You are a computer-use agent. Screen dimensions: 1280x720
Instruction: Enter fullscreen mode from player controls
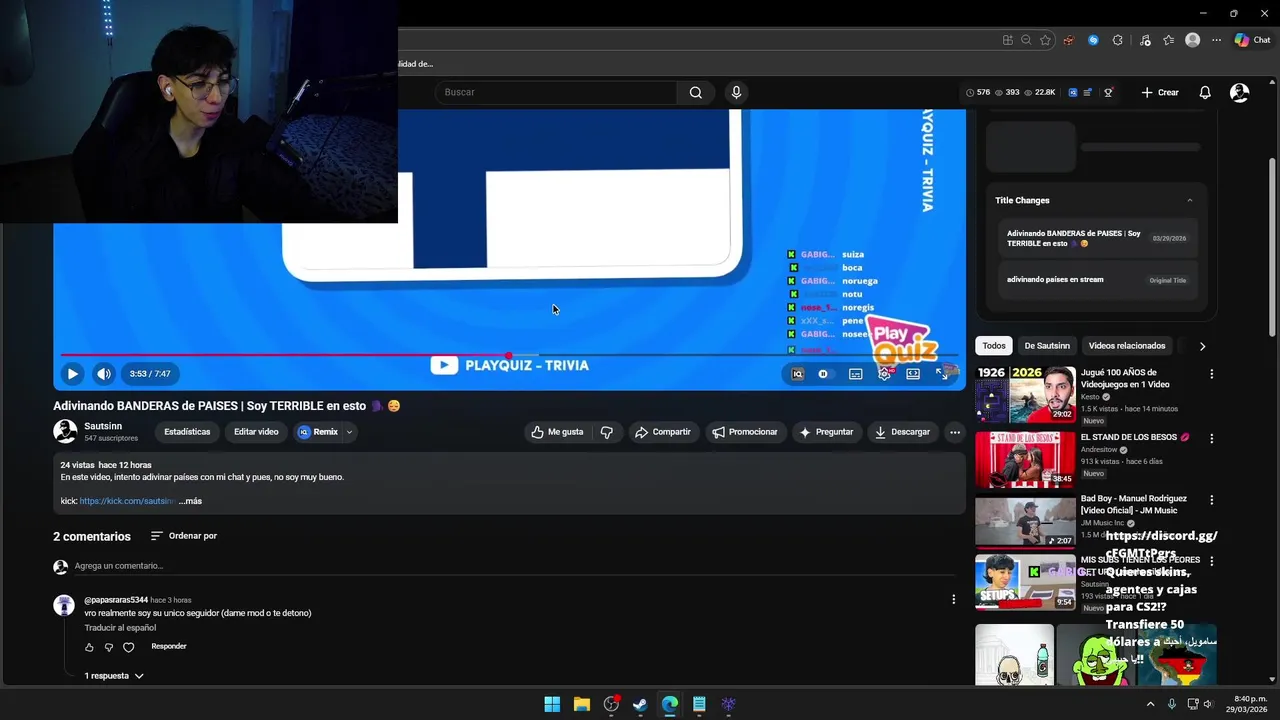coord(941,374)
